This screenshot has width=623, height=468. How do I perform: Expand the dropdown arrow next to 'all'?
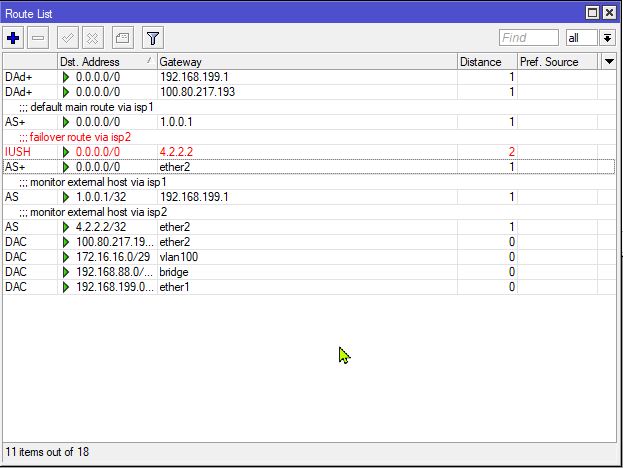pyautogui.click(x=607, y=38)
